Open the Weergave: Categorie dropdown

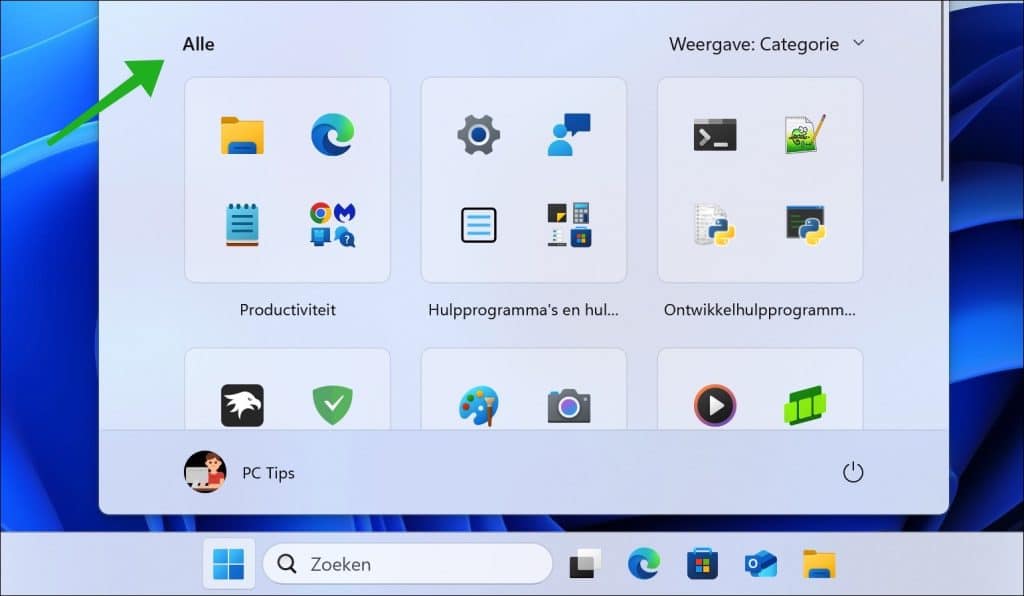(767, 44)
